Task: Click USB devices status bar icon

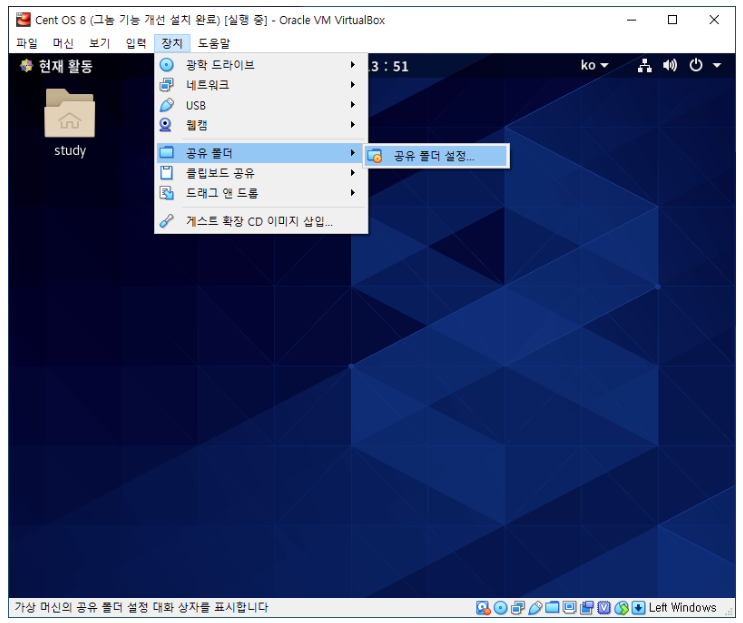Action: [535, 608]
